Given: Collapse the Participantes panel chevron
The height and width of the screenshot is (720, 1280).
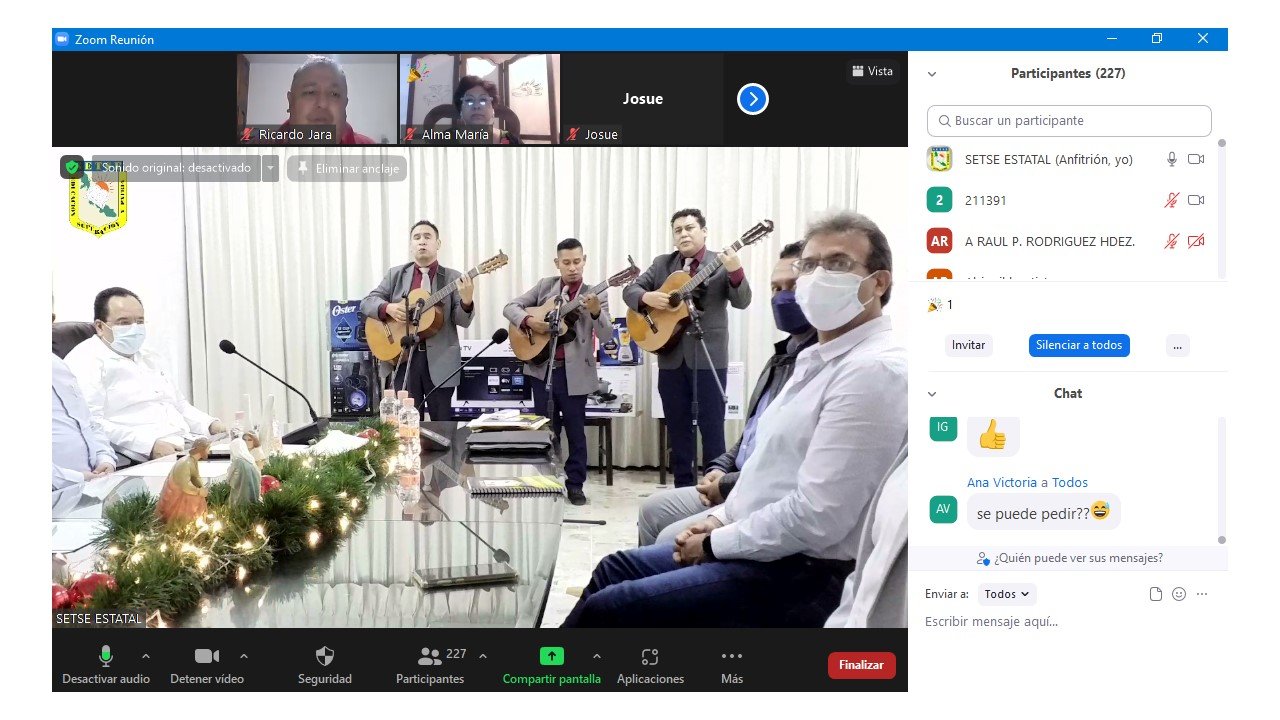Looking at the screenshot, I should click(x=932, y=74).
